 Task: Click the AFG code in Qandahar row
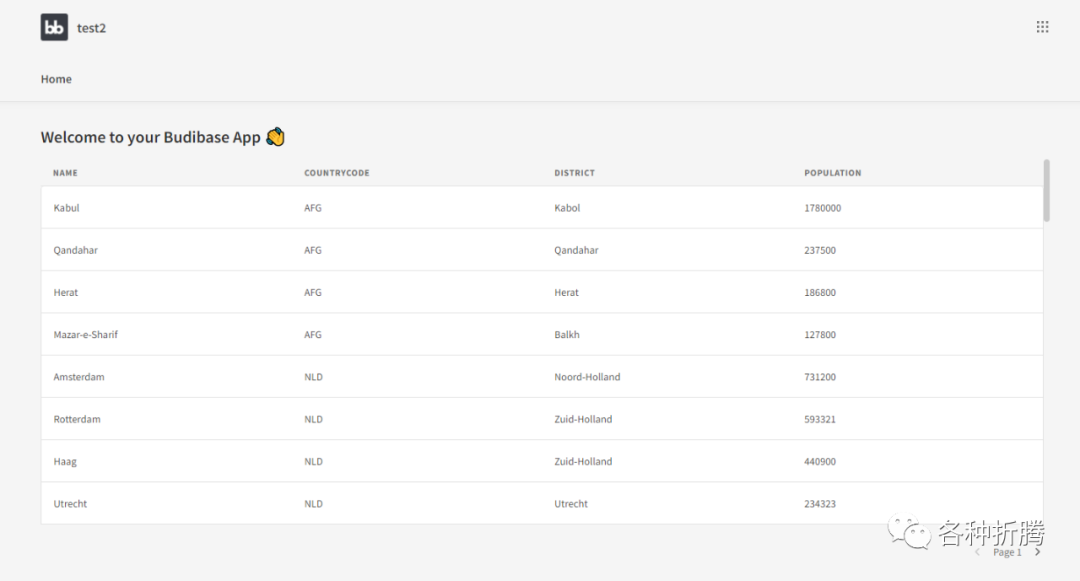pyautogui.click(x=313, y=251)
